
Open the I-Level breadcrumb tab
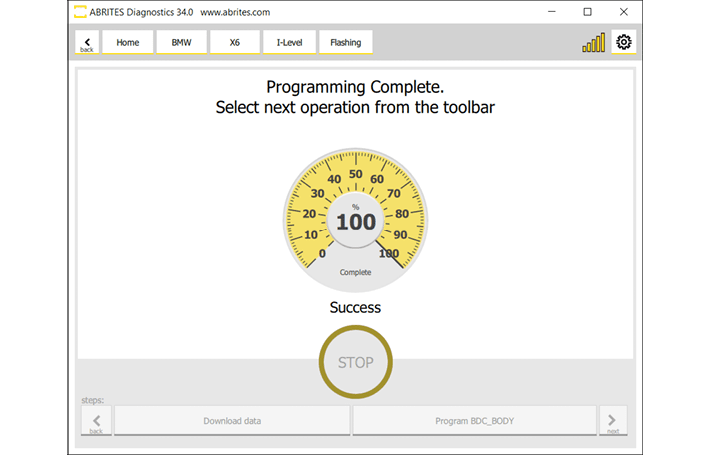pos(288,43)
